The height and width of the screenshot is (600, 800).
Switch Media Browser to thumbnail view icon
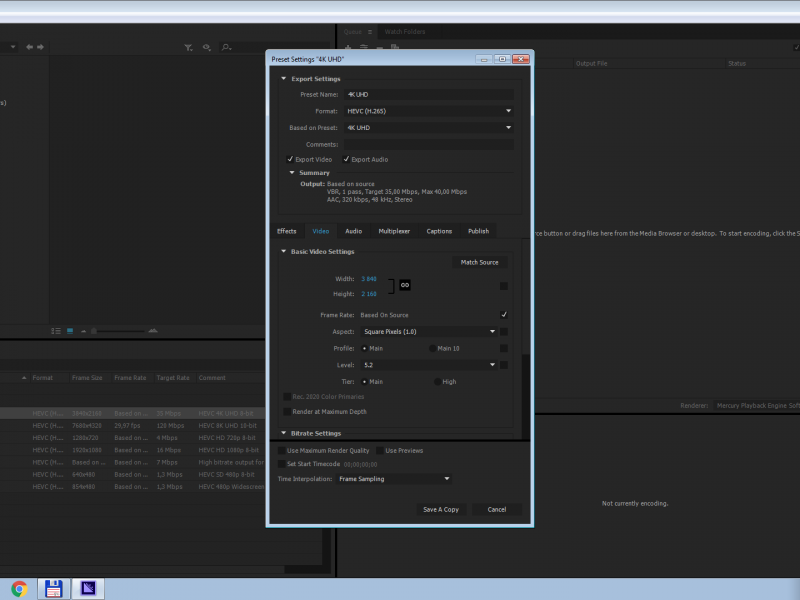[x=70, y=331]
